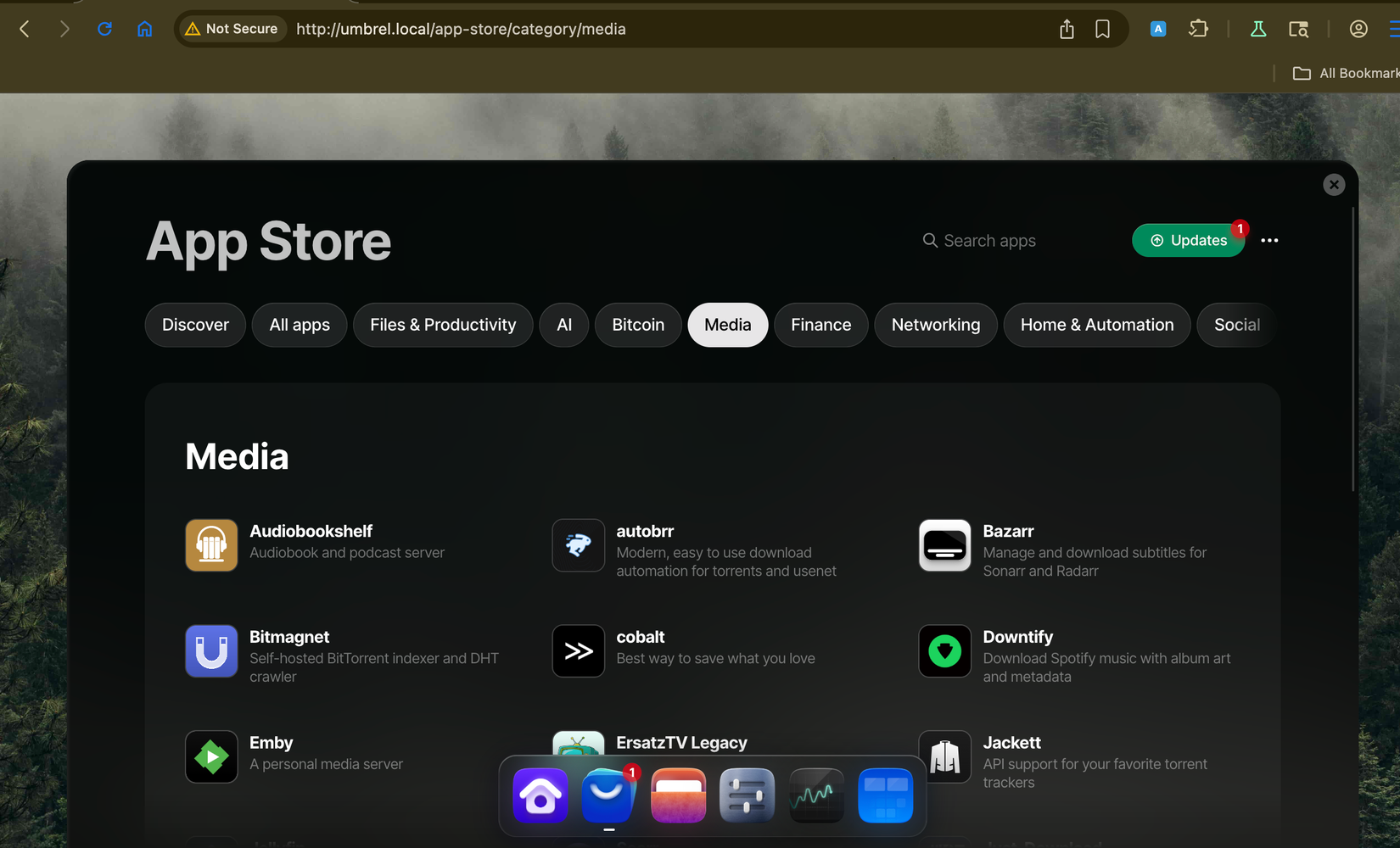
Task: Open the Jackett title link
Action: 1011,743
